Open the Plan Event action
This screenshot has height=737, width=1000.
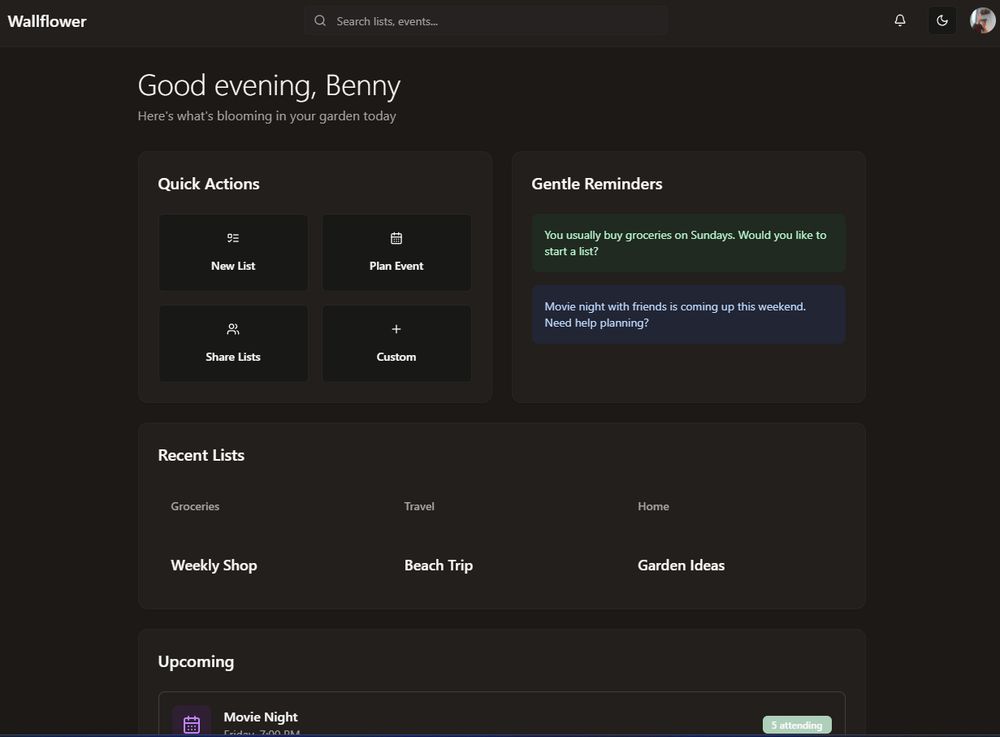(397, 252)
